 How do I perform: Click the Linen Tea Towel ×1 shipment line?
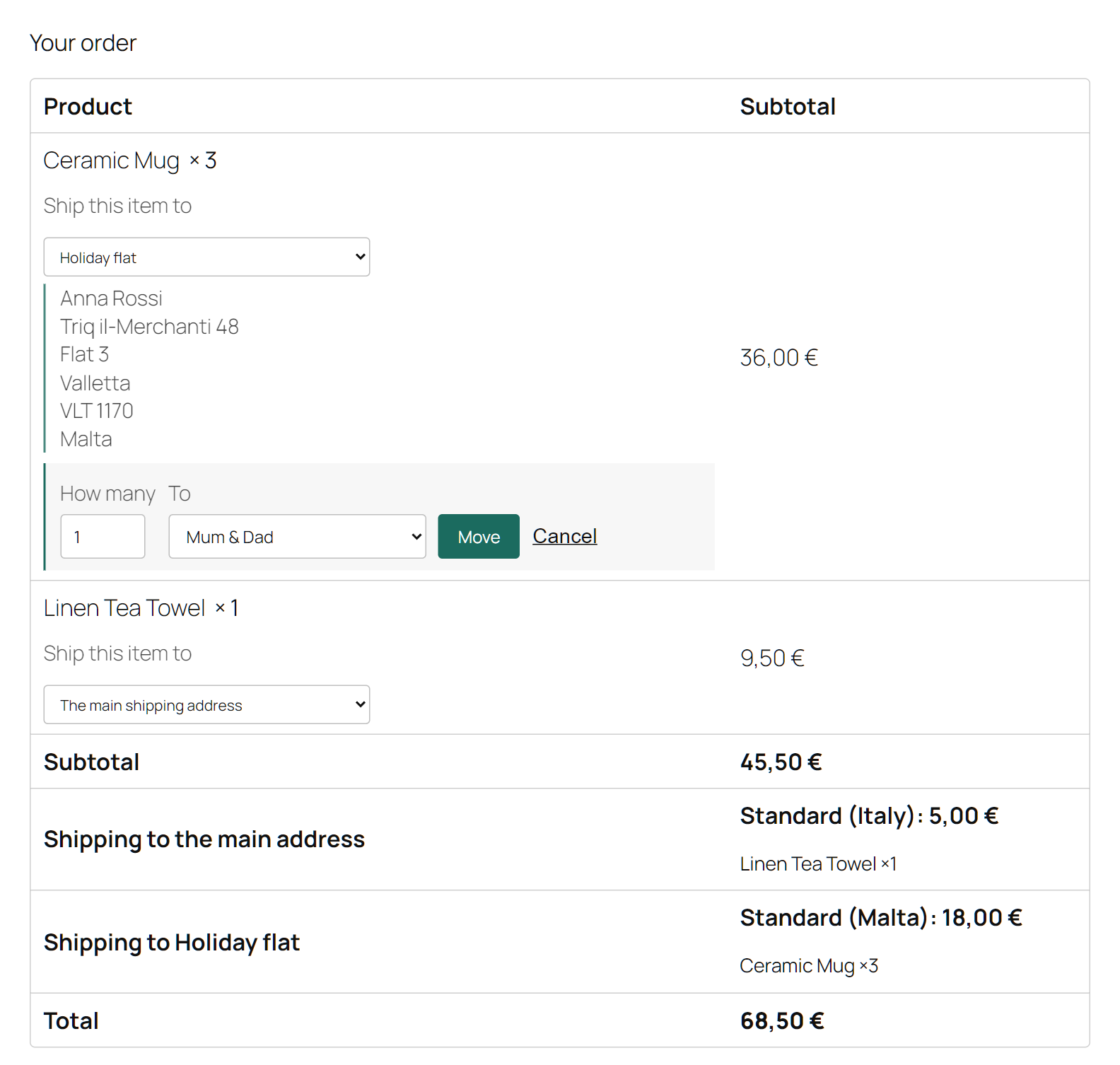pyautogui.click(x=818, y=864)
